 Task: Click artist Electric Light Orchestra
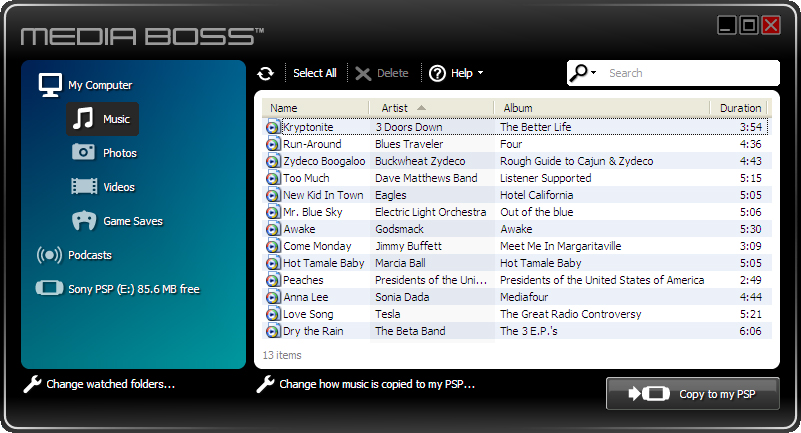click(x=431, y=212)
